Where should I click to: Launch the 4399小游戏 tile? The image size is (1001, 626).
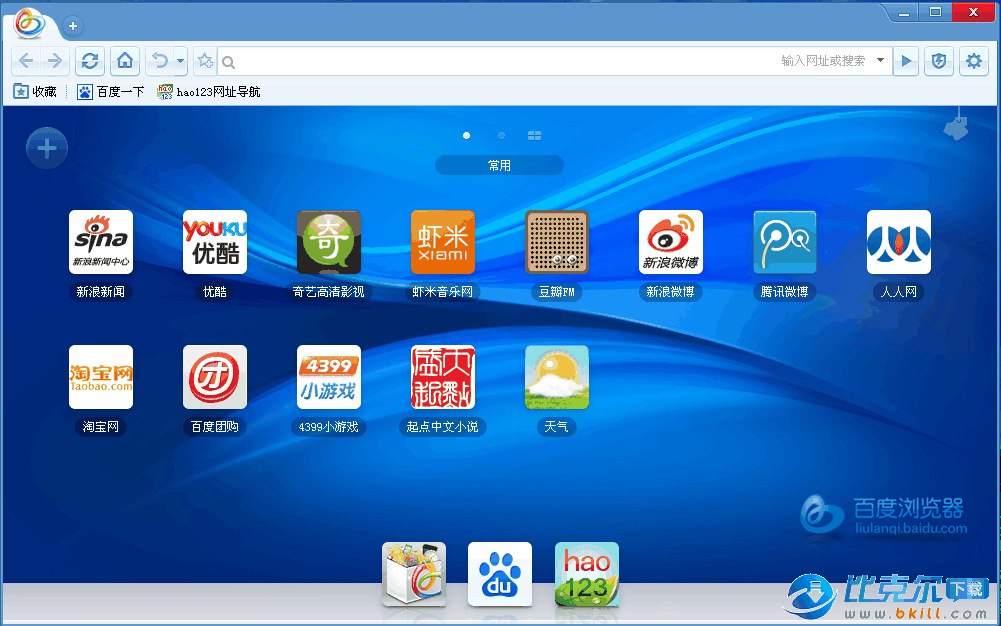329,377
